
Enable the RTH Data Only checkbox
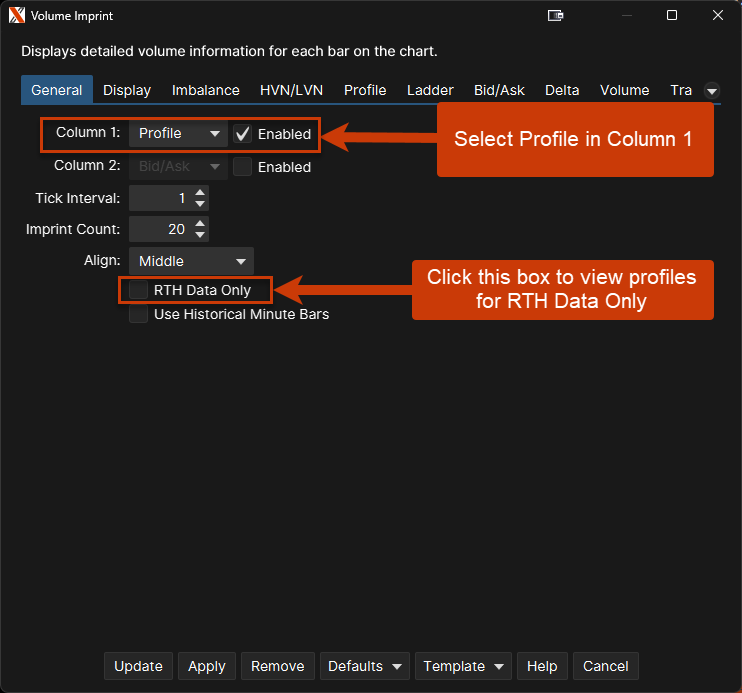(x=139, y=291)
